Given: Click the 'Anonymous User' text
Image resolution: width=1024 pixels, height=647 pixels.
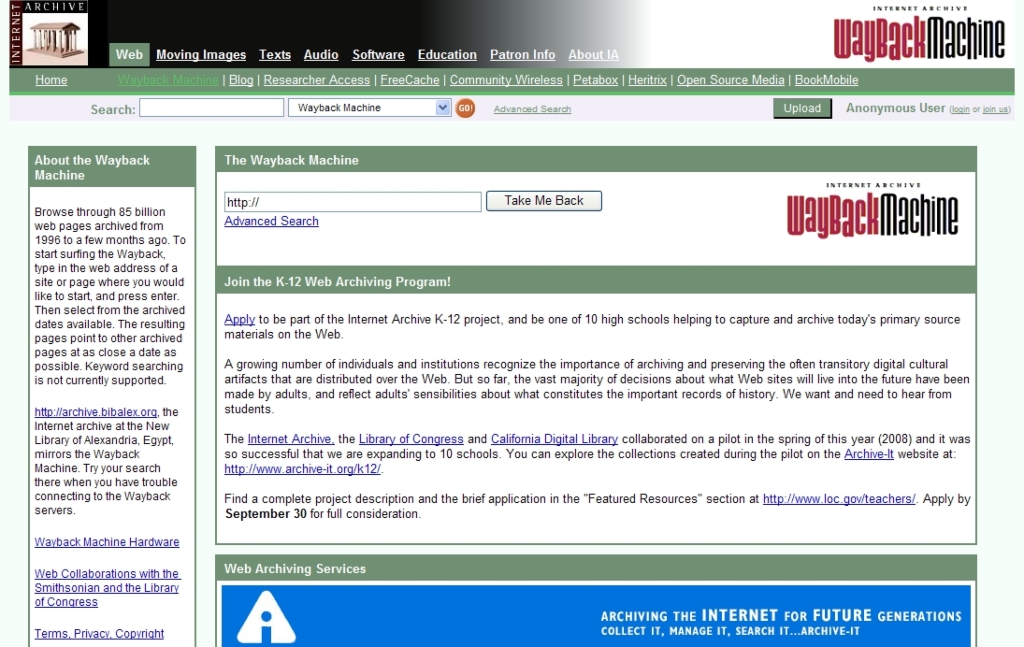Looking at the screenshot, I should pos(895,108).
